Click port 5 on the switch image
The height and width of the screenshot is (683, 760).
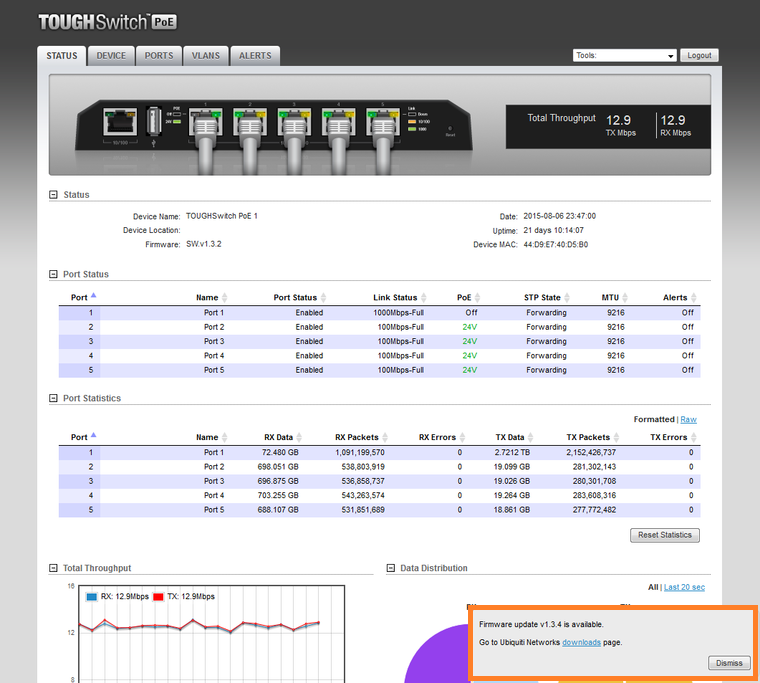(383, 122)
